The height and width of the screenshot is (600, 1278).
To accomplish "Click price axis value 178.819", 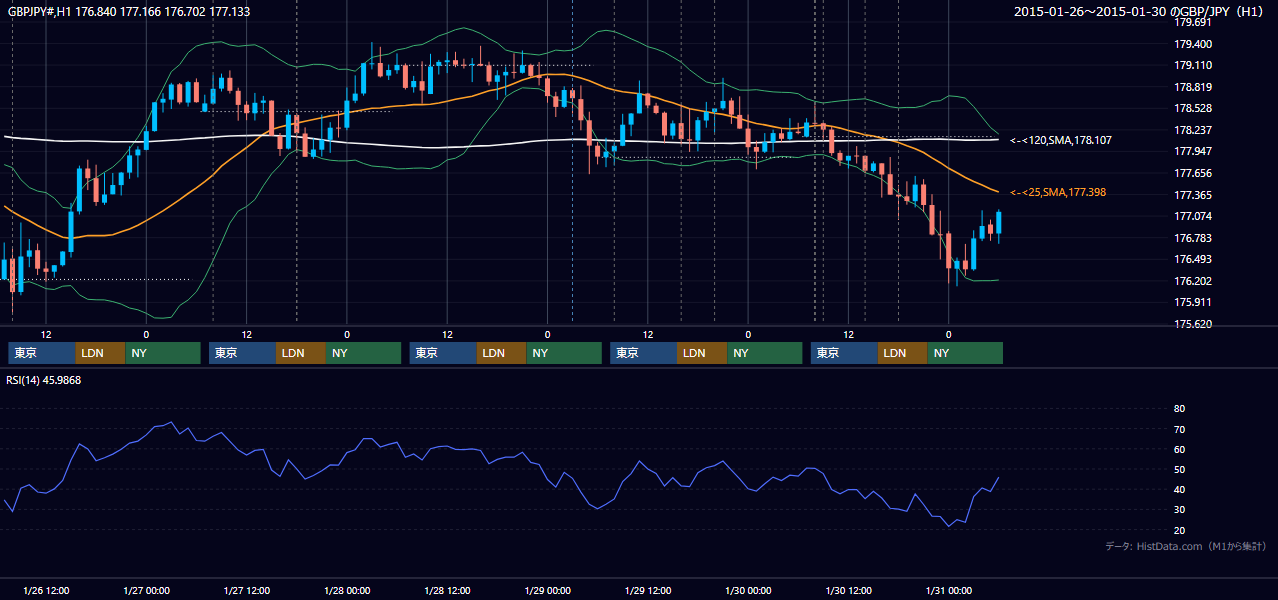I will click(1193, 87).
